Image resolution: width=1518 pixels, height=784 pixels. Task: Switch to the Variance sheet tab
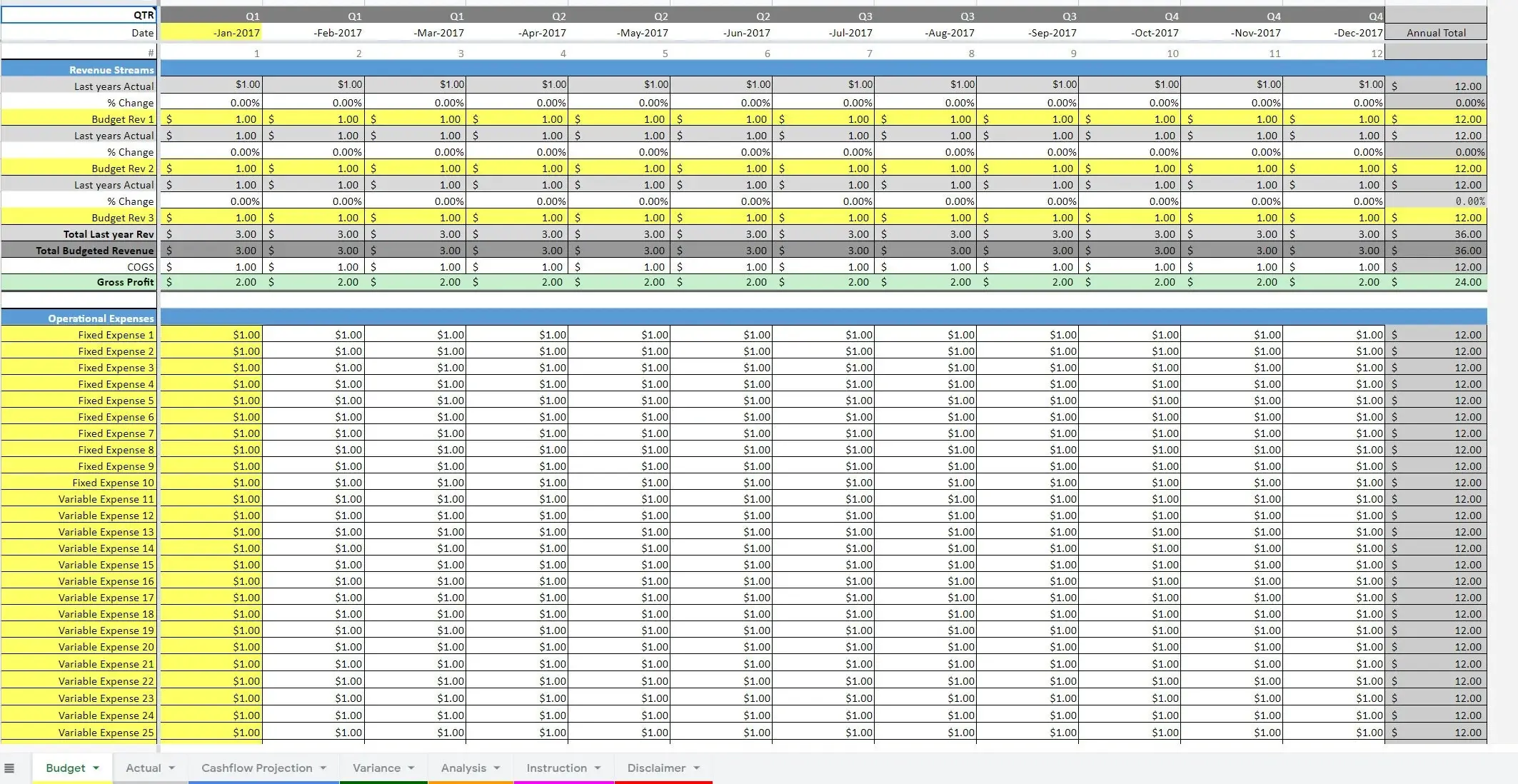[376, 767]
